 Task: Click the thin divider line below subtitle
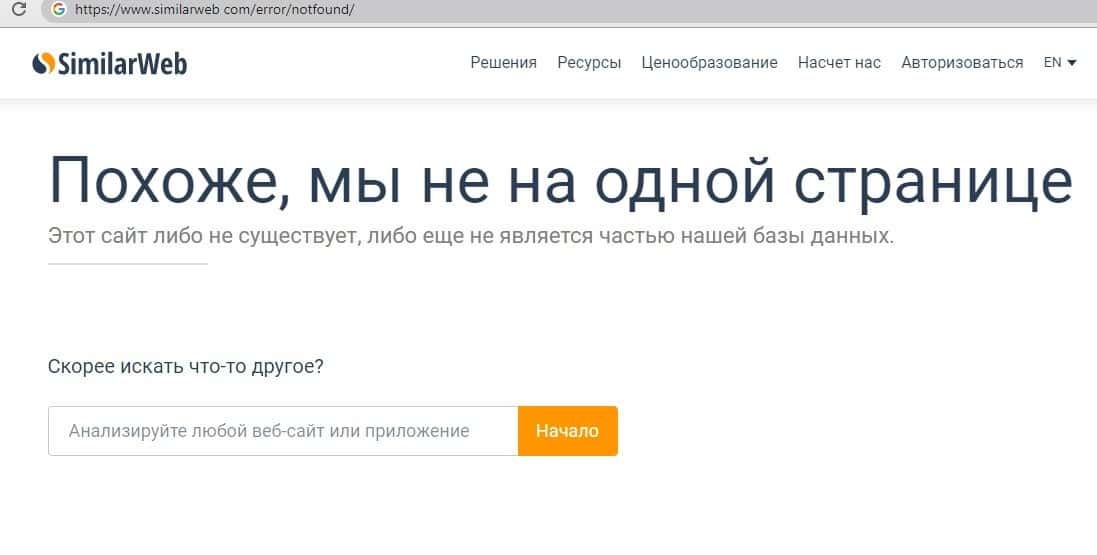coord(127,264)
